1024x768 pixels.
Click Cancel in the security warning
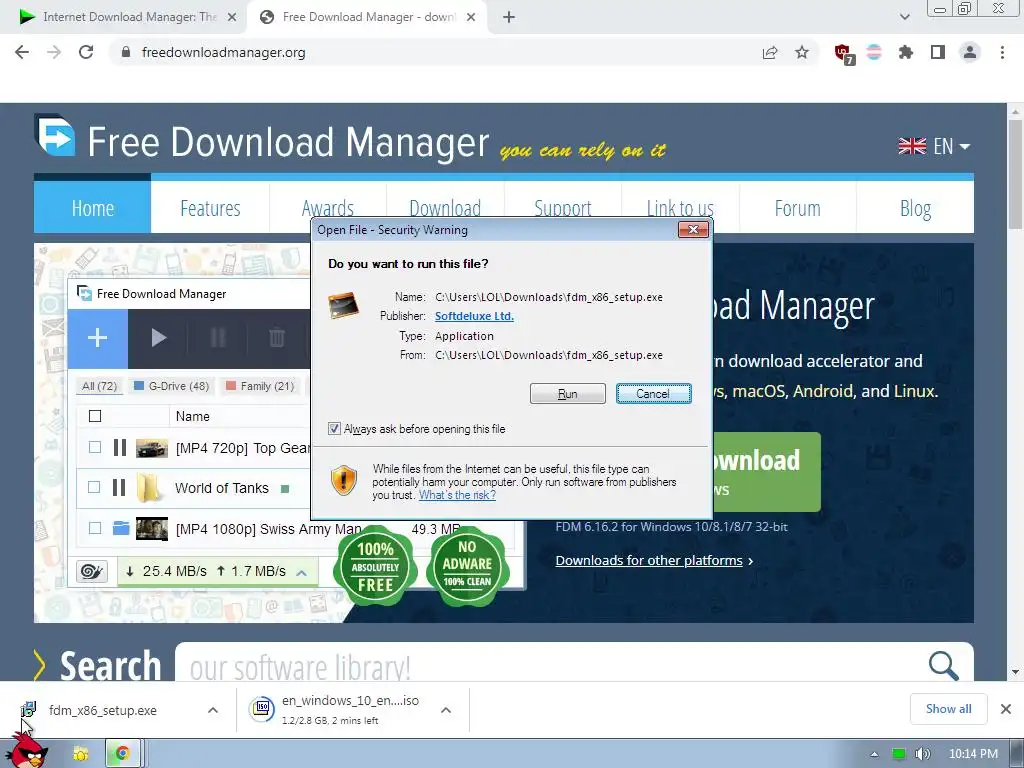[x=653, y=394]
